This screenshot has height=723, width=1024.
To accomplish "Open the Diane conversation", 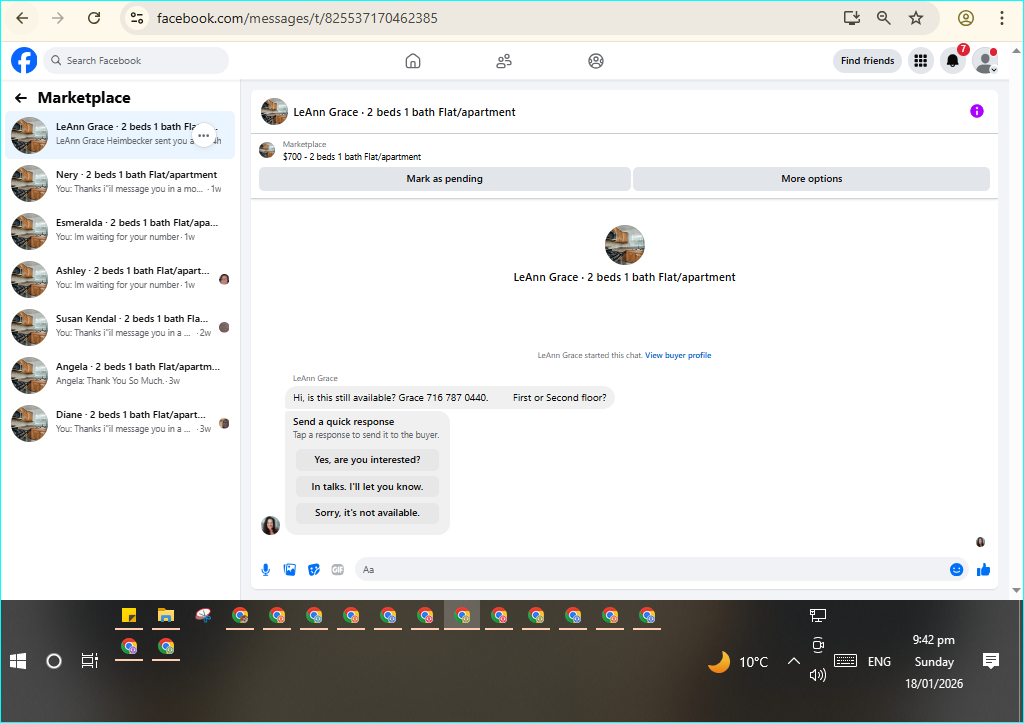I will pyautogui.click(x=120, y=423).
